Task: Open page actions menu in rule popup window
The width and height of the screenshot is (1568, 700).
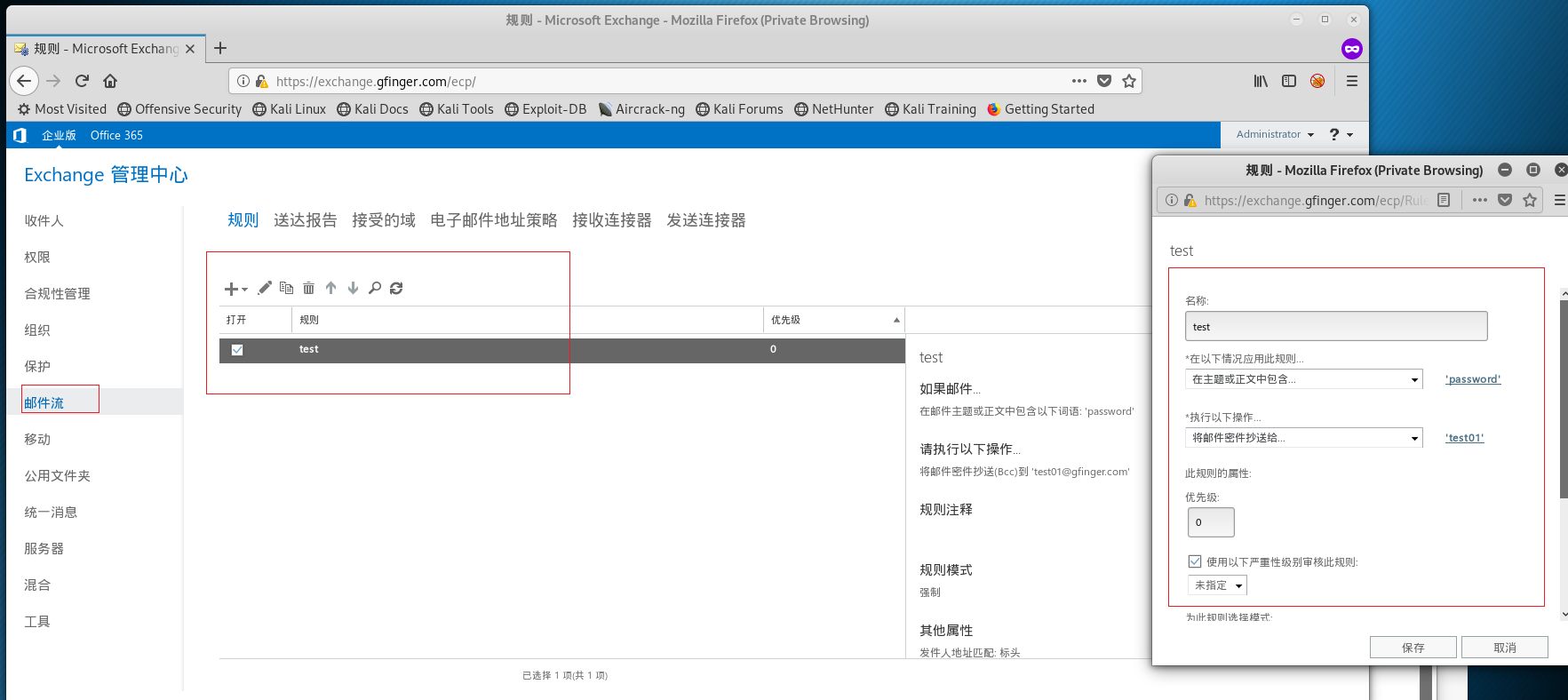Action: click(1480, 200)
